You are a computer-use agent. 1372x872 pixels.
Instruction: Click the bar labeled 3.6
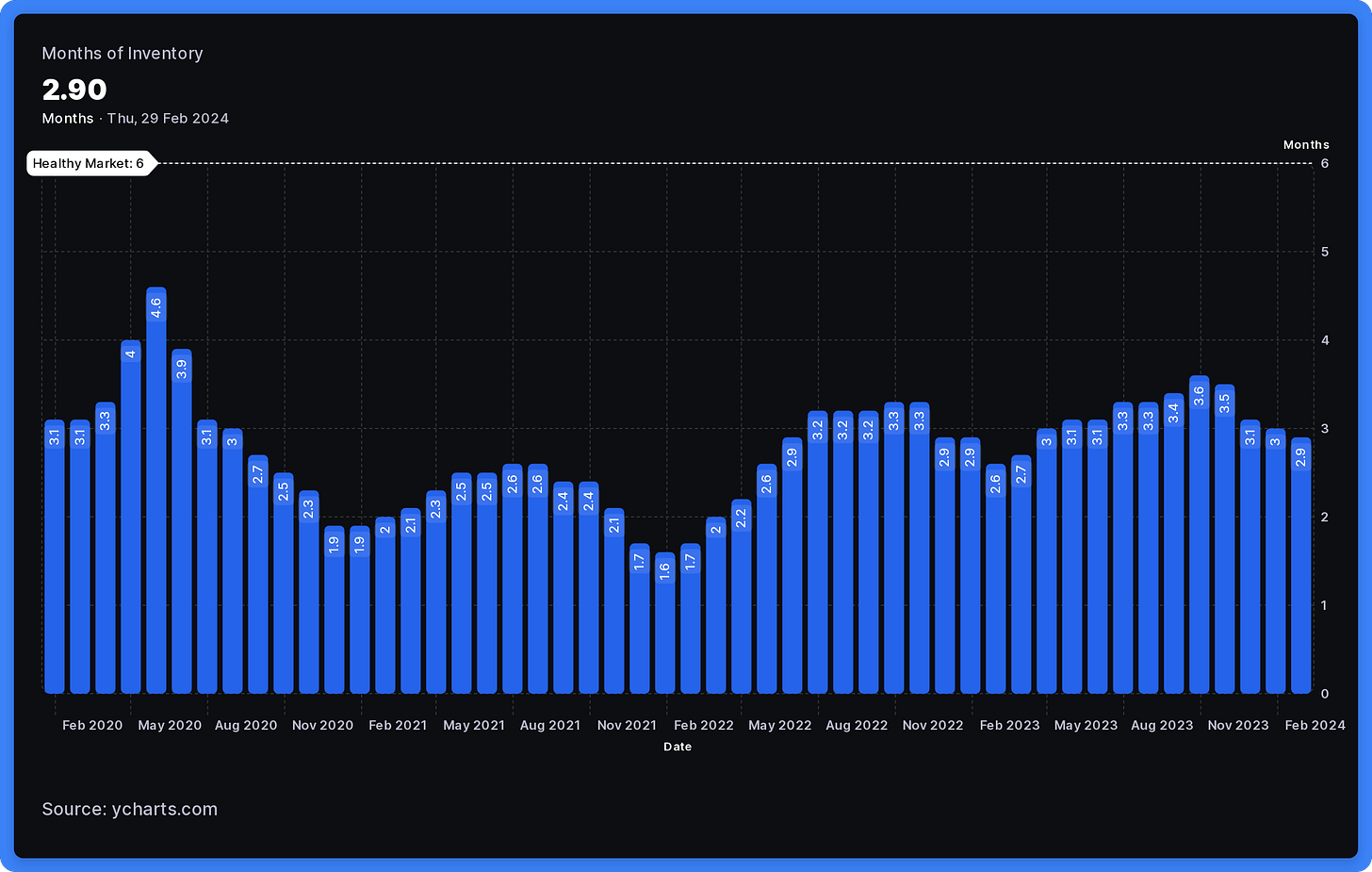[1200, 535]
